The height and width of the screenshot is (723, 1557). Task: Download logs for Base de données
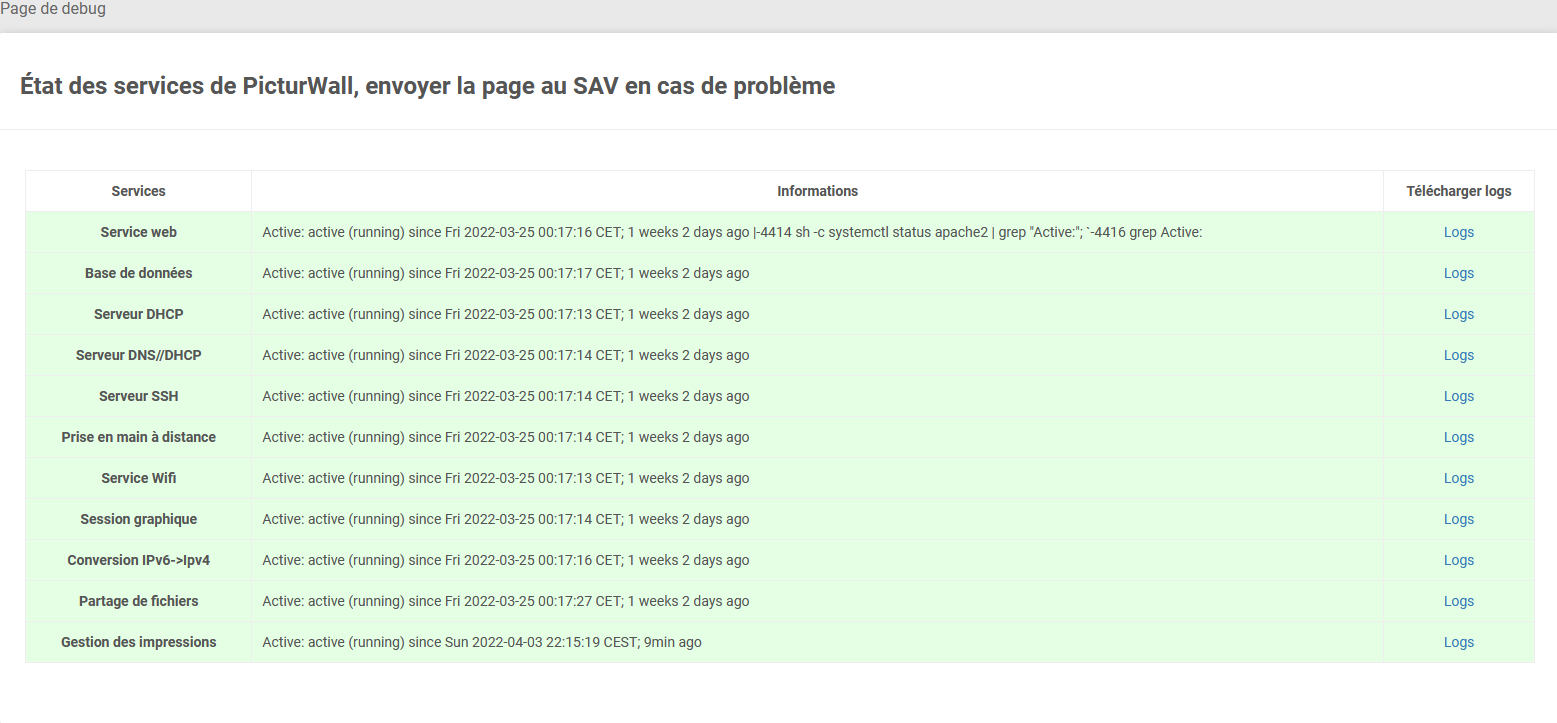pyautogui.click(x=1458, y=273)
